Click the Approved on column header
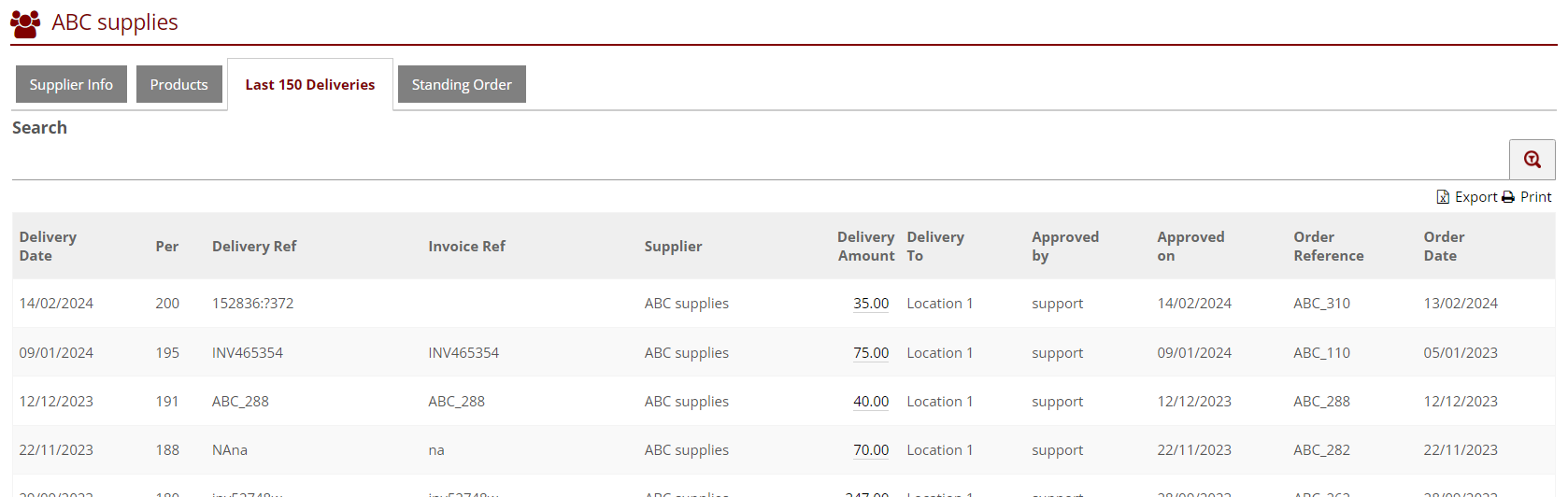The image size is (1568, 497). pyautogui.click(x=1190, y=247)
